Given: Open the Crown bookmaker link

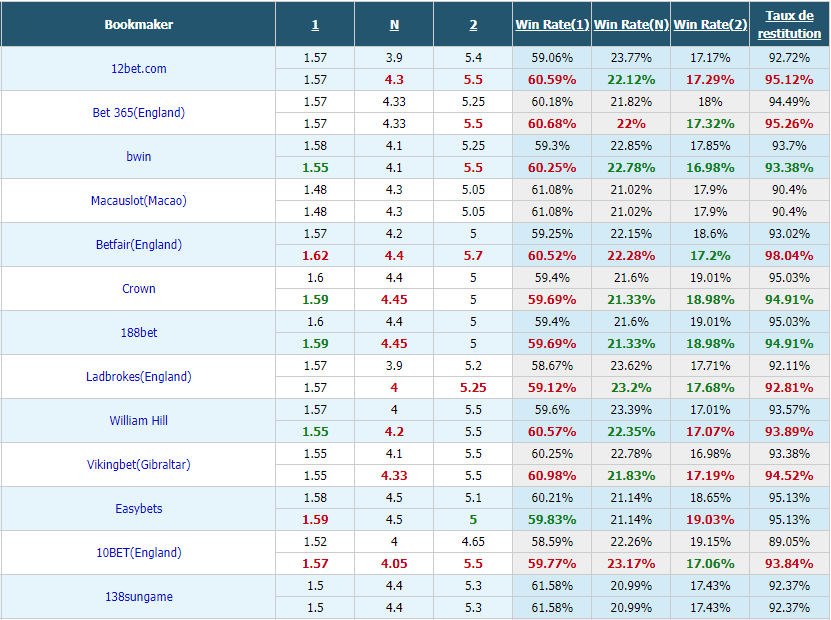Looking at the screenshot, I should click(138, 288).
